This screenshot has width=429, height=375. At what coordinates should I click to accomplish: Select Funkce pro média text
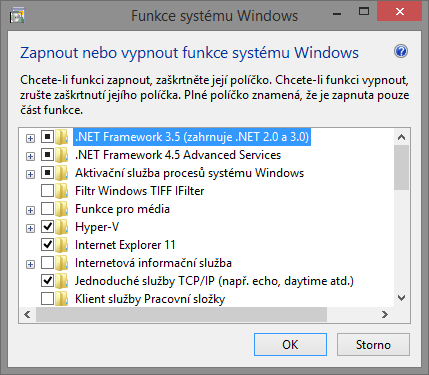pos(122,209)
